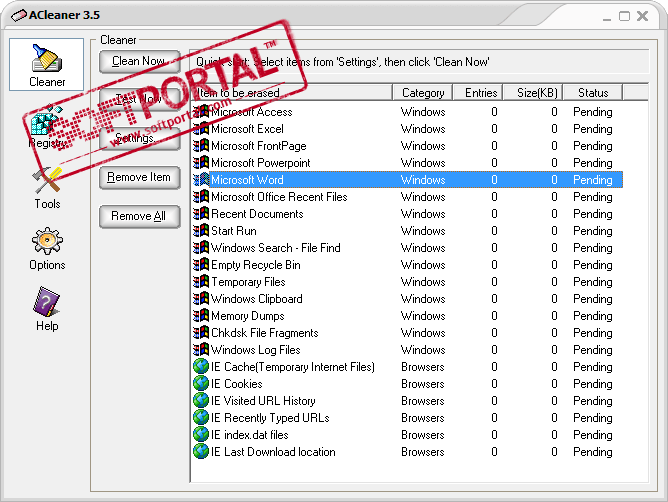Select the Memory Dumps text label
668x502 pixels.
(248, 316)
